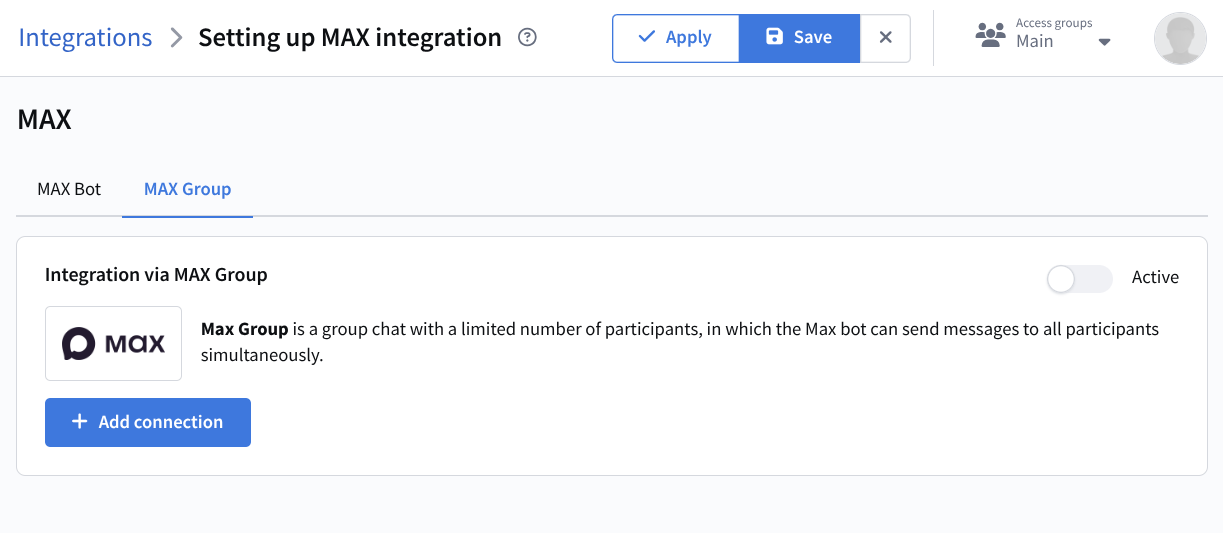The width and height of the screenshot is (1223, 533).
Task: Expand the Access groups dropdown arrow
Action: pos(1104,42)
